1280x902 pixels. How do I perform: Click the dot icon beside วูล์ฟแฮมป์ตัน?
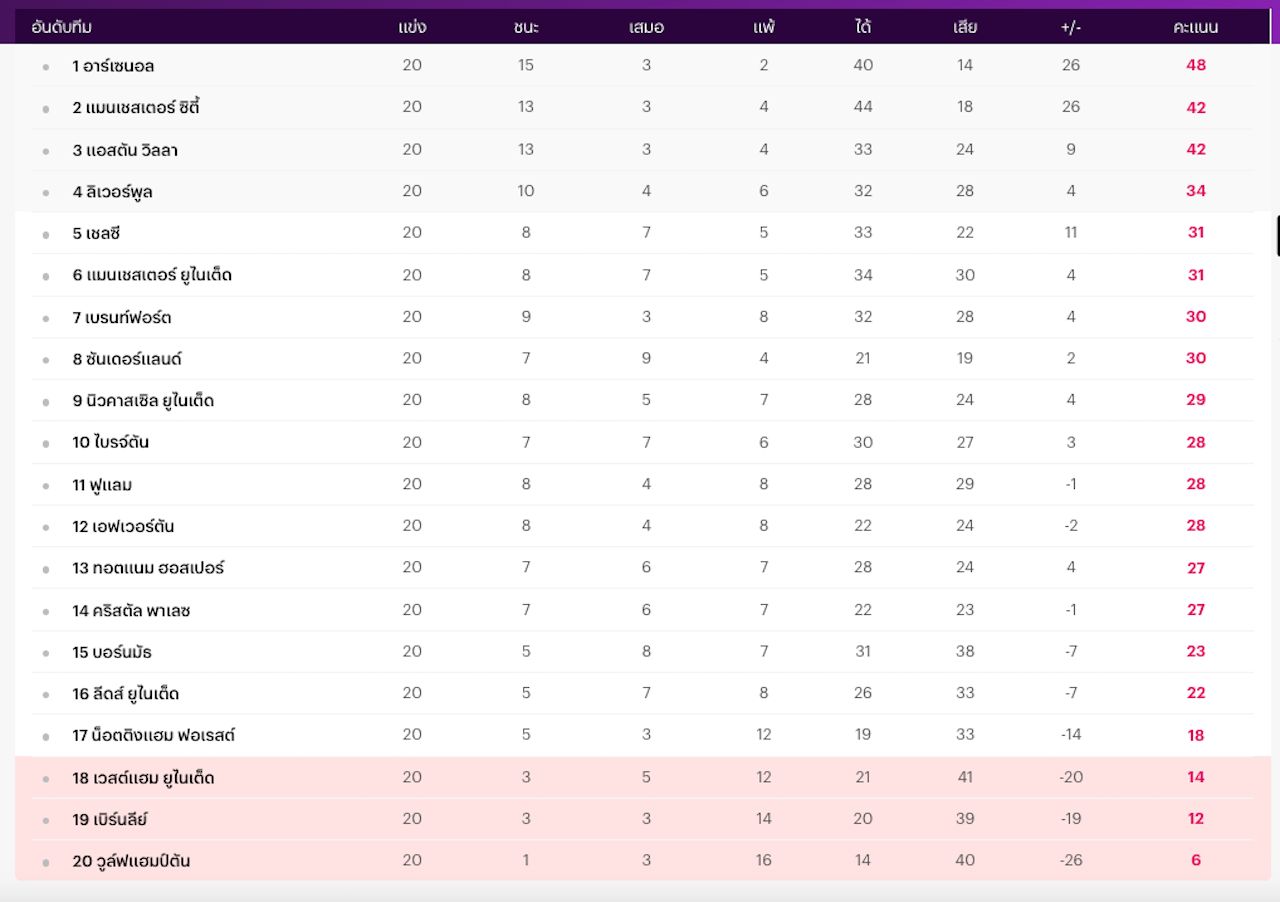tap(46, 863)
